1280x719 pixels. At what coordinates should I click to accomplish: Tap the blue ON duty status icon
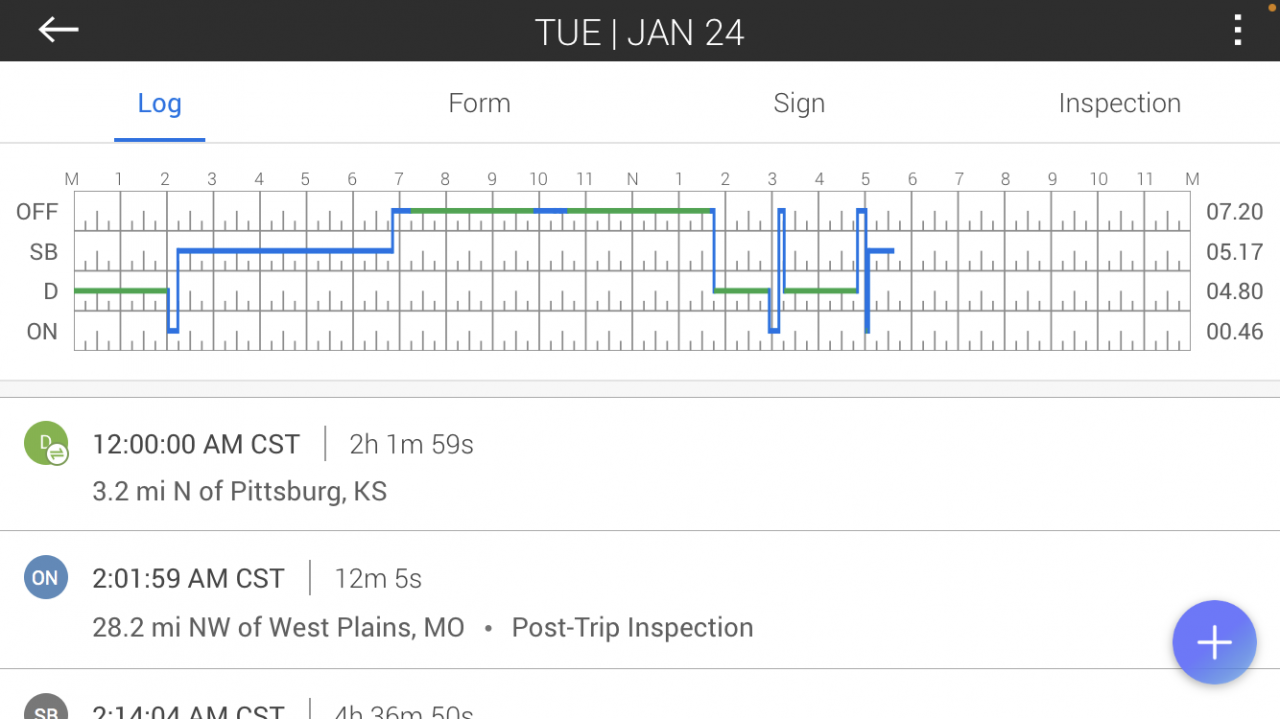(46, 578)
